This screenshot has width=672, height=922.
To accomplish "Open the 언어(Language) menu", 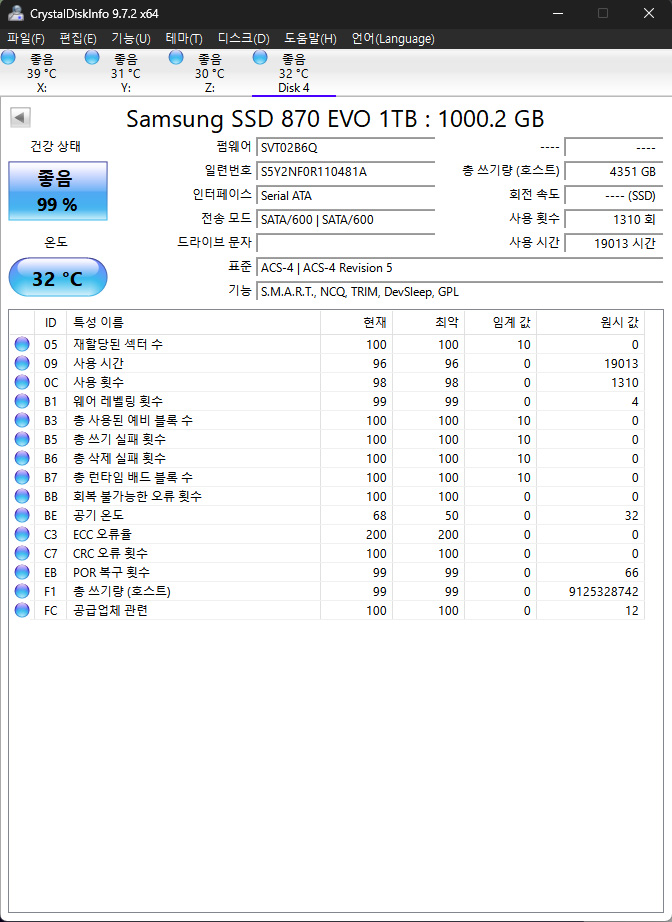I will (393, 39).
